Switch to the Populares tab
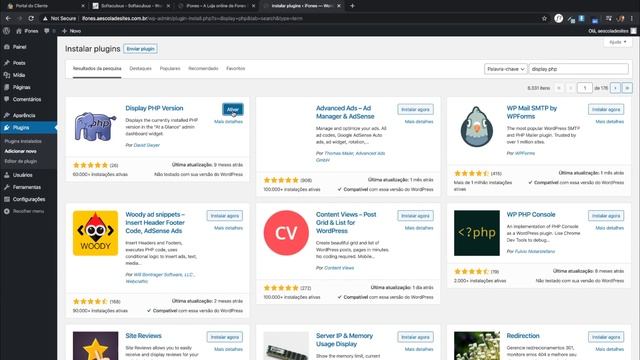 click(x=170, y=69)
